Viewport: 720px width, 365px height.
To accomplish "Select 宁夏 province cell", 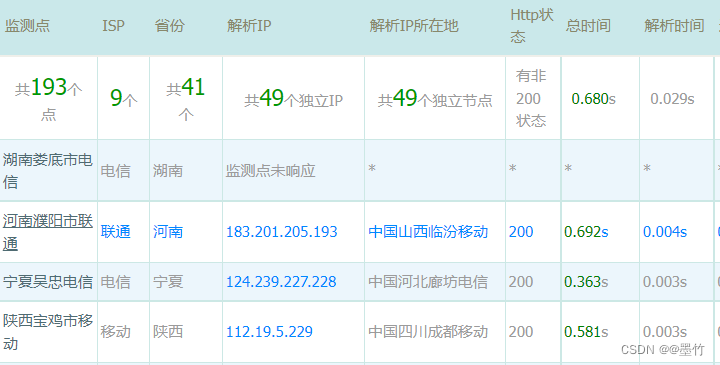I will point(168,282).
